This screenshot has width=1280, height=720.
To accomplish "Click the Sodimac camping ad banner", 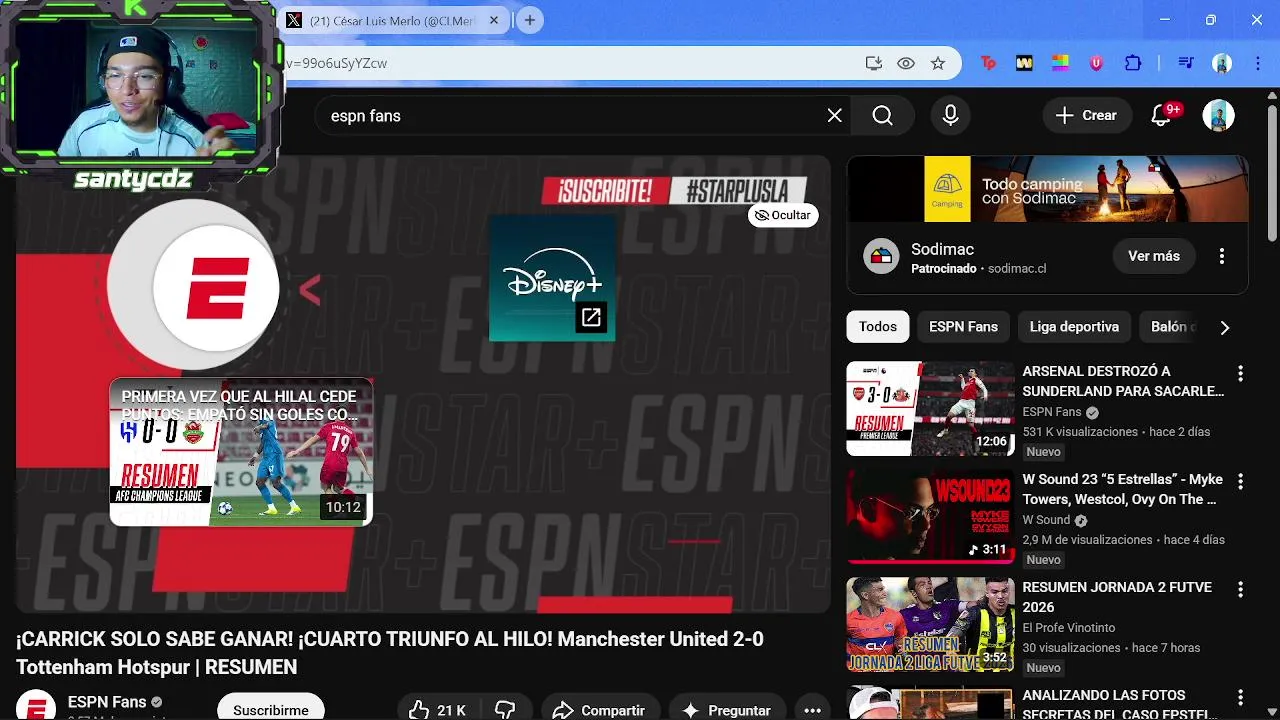I will [x=1047, y=188].
